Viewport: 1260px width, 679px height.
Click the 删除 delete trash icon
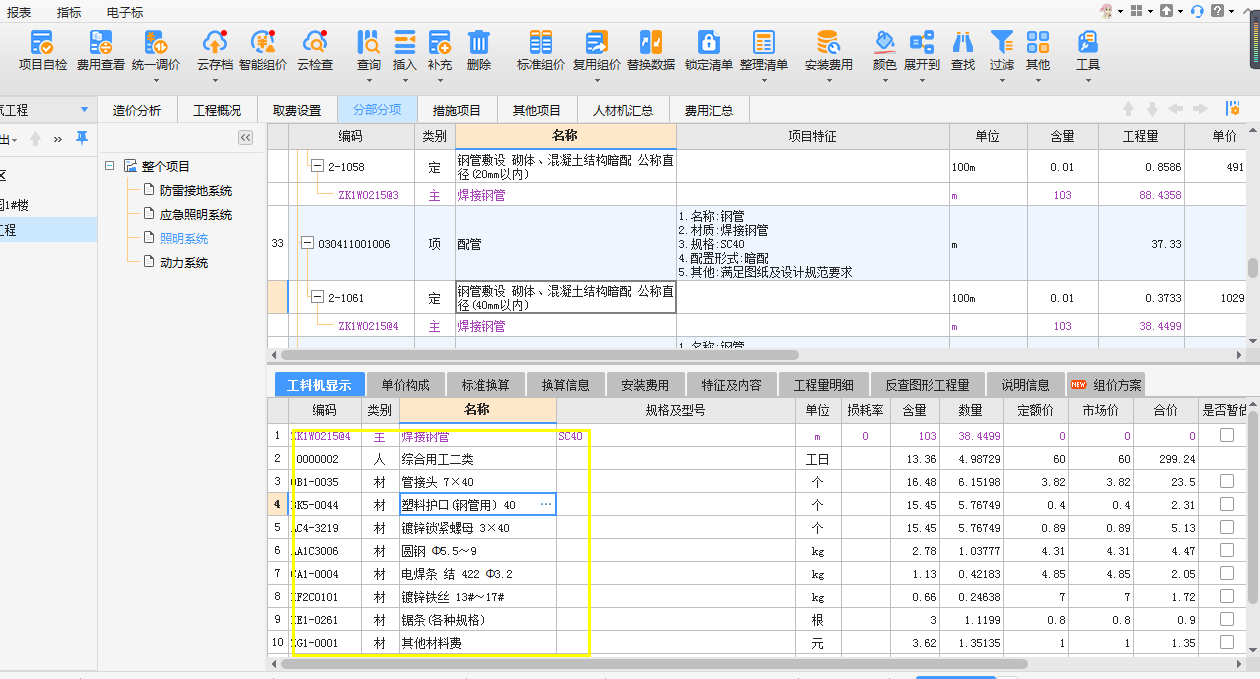pyautogui.click(x=479, y=43)
